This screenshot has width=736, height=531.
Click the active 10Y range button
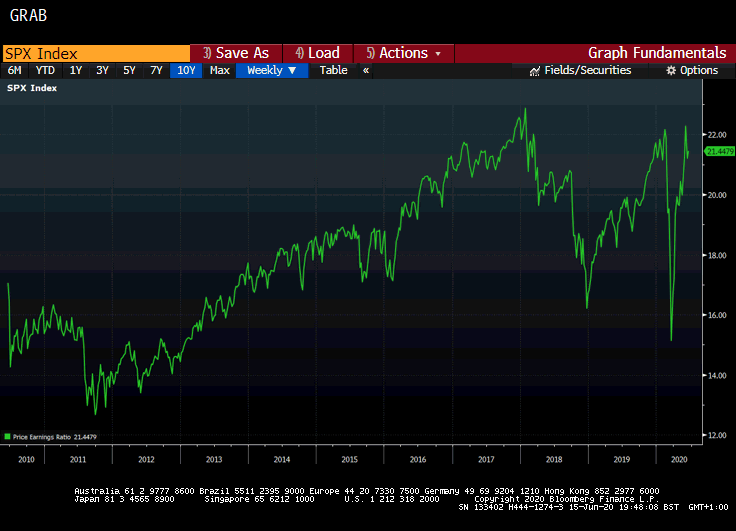click(185, 70)
